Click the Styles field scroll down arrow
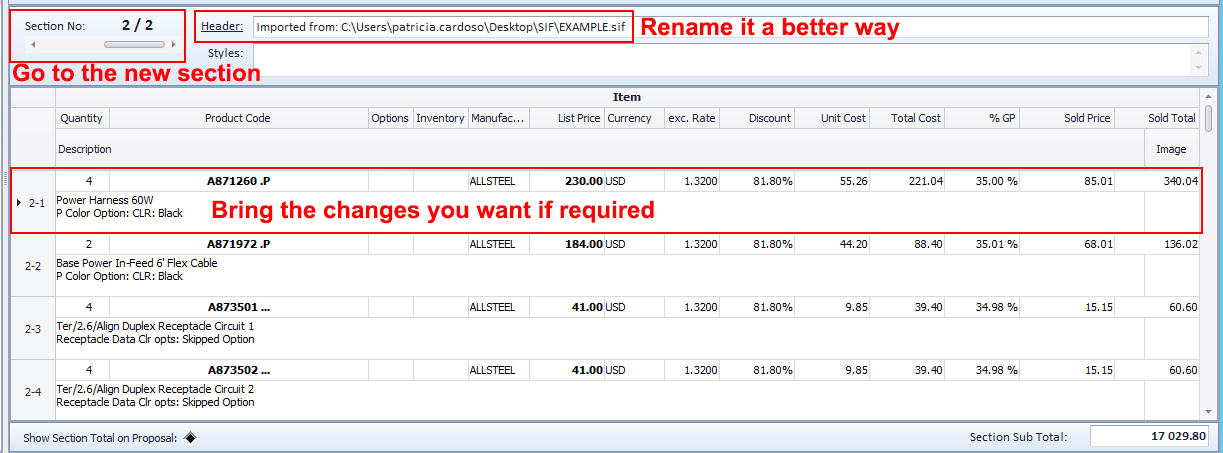1223x453 pixels. pyautogui.click(x=1199, y=67)
